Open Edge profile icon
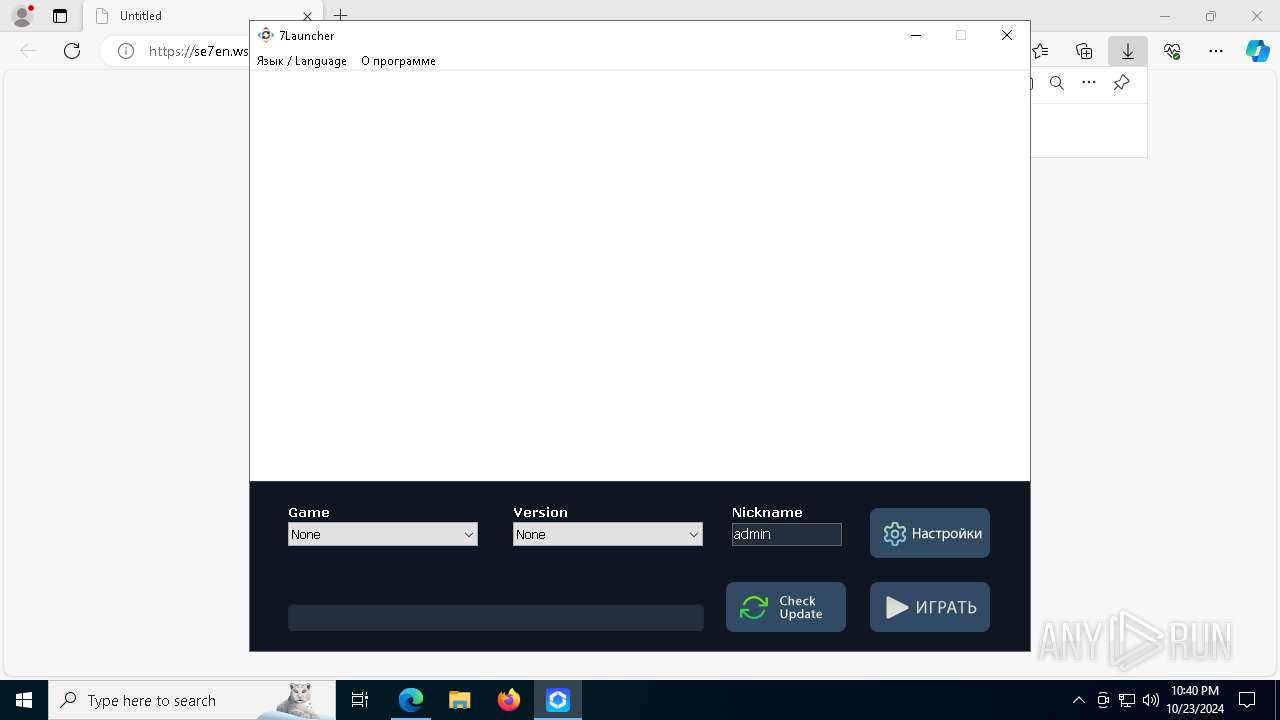 tap(22, 16)
